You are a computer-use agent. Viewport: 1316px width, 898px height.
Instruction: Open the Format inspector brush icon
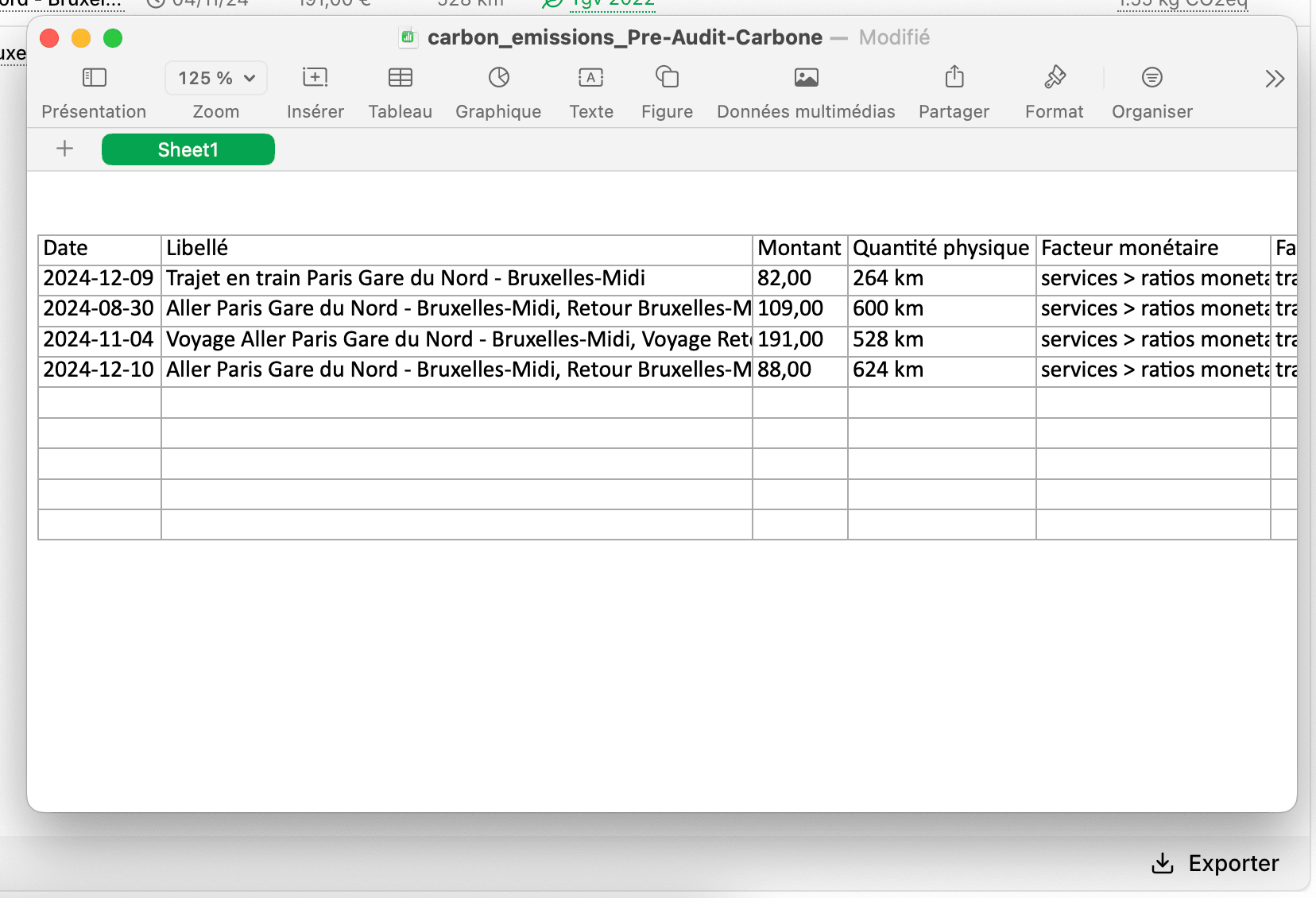1055,77
